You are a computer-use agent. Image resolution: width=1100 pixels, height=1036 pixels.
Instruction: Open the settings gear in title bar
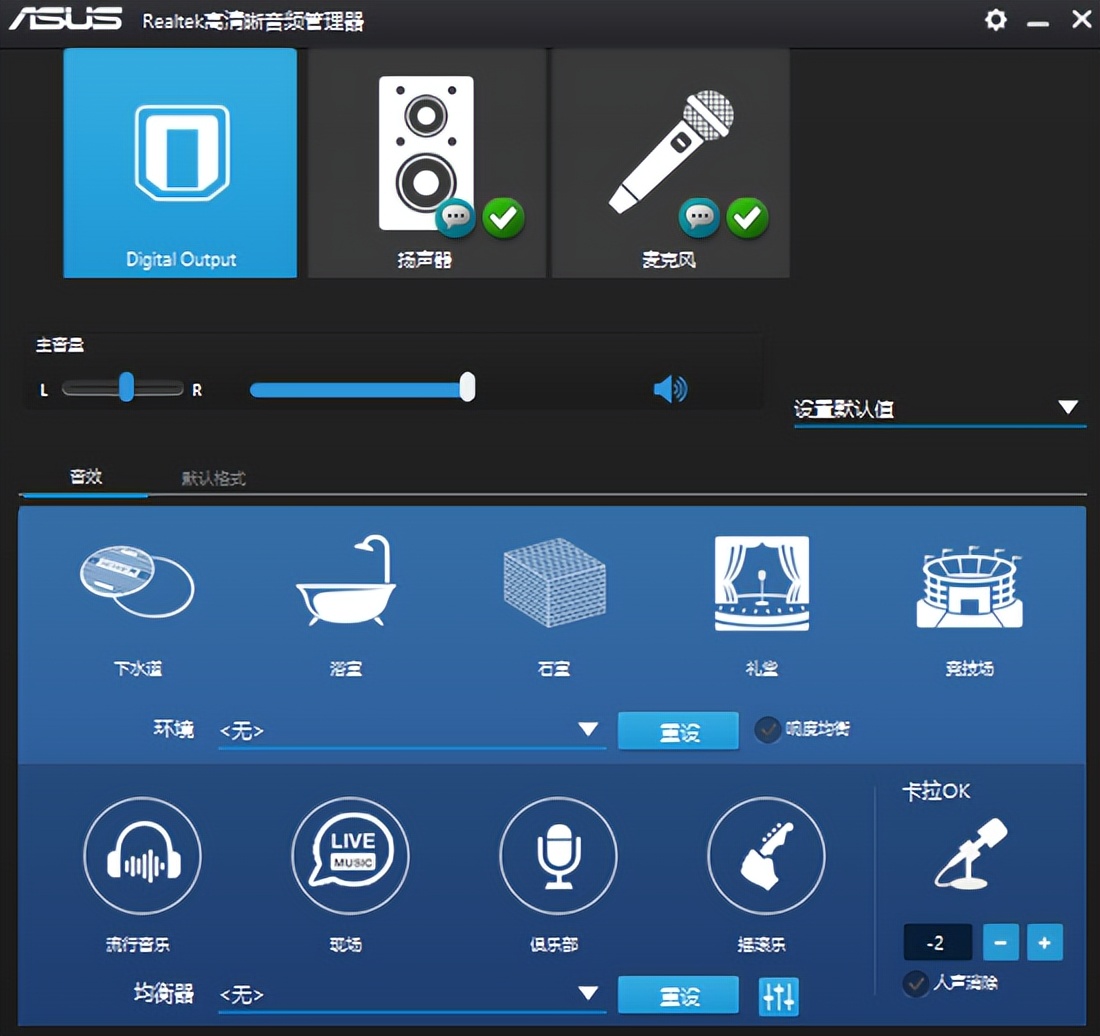(x=995, y=19)
